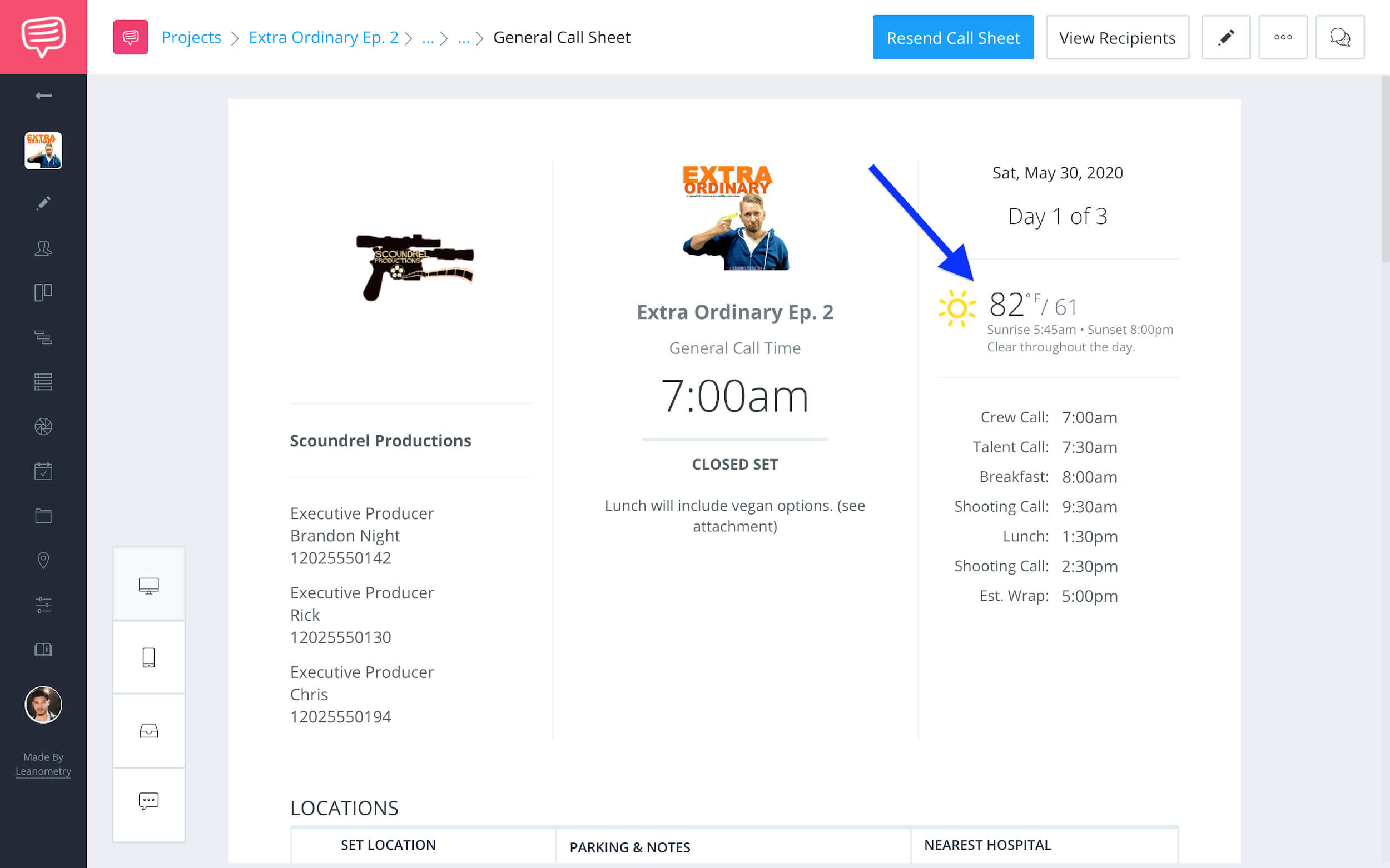Click the NEAREST HOSPITAL column header
The image size is (1390, 868).
(x=987, y=845)
